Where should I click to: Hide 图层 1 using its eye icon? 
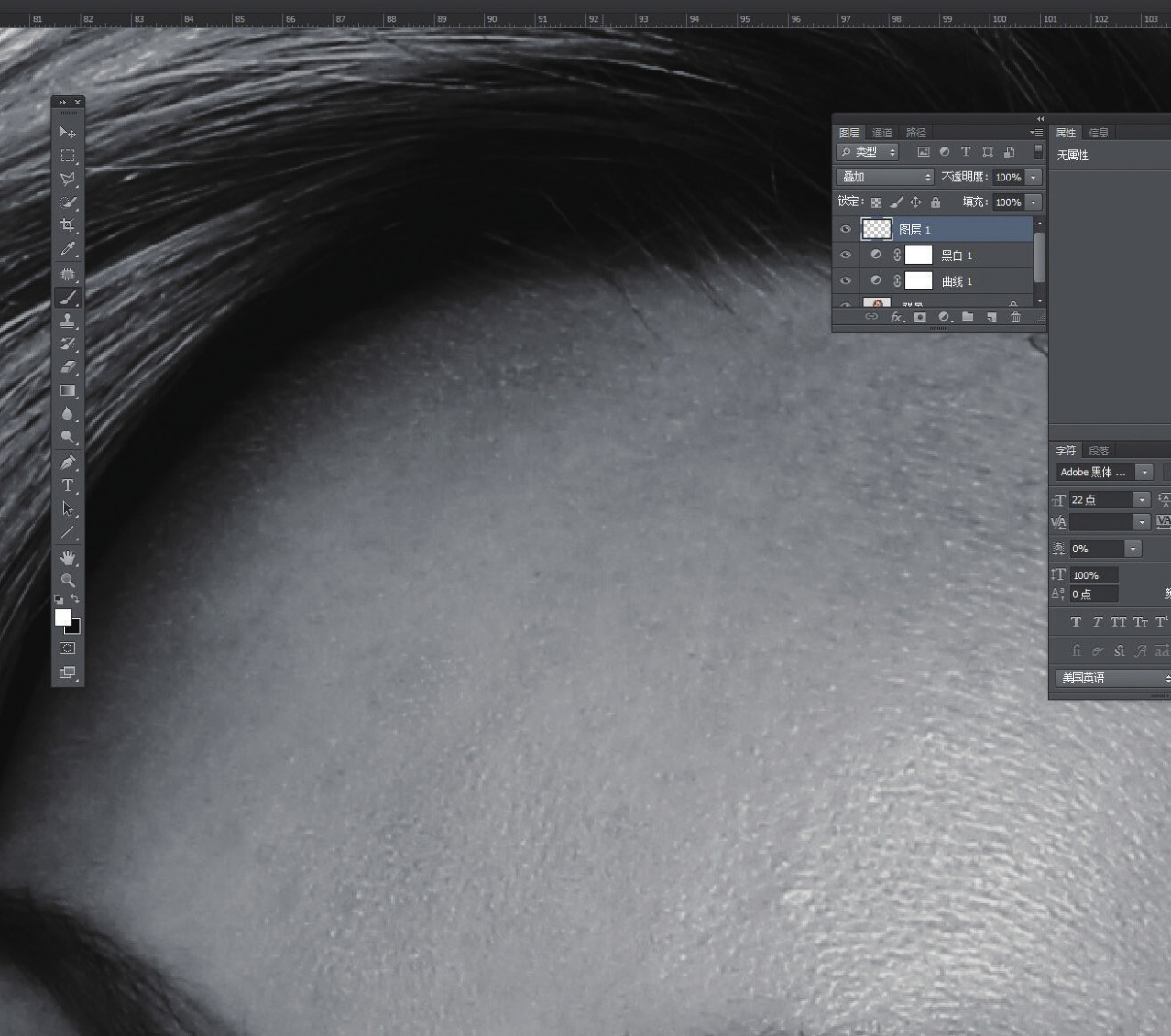(846, 230)
